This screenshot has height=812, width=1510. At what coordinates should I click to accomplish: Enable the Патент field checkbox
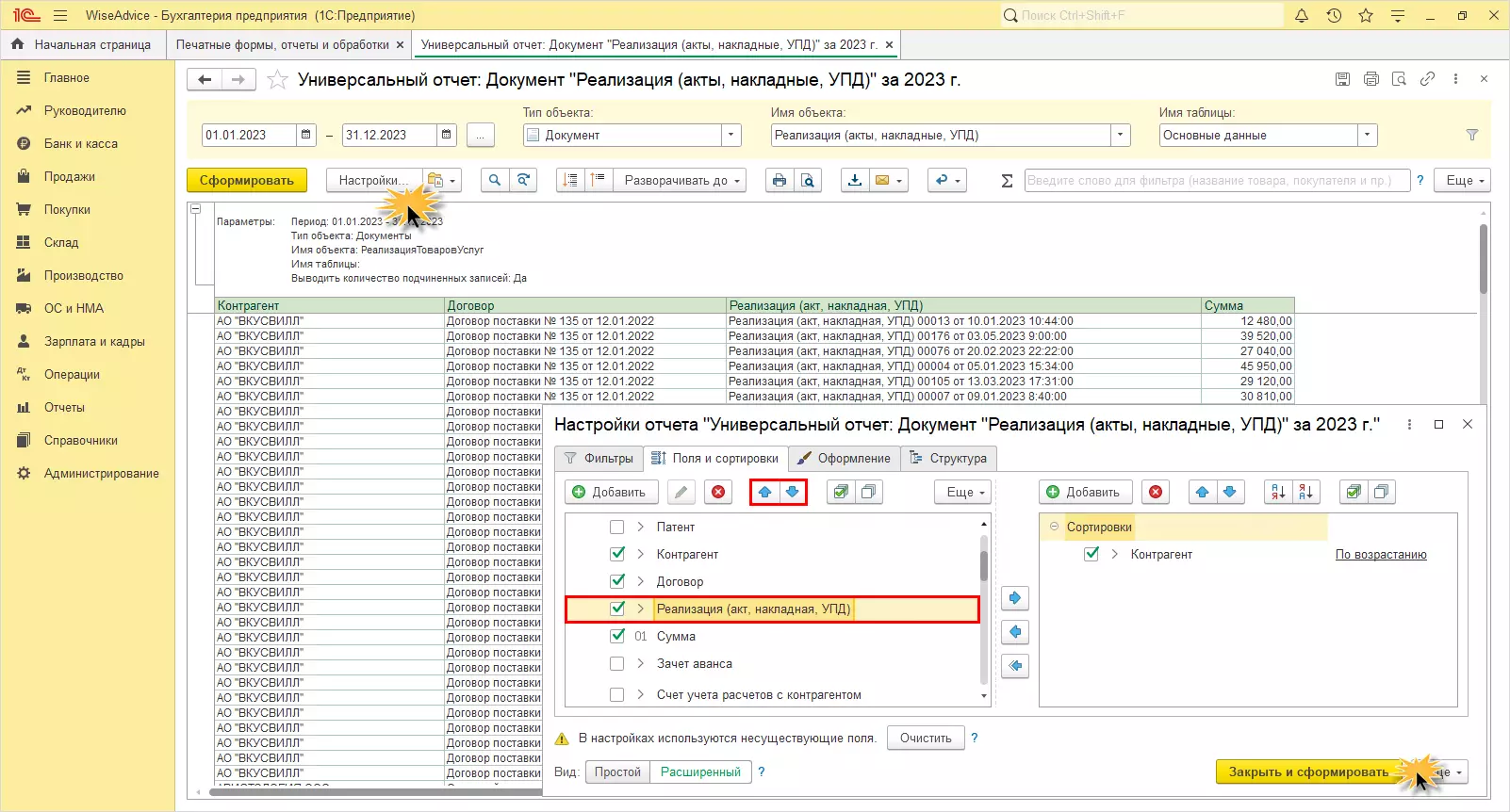click(617, 528)
